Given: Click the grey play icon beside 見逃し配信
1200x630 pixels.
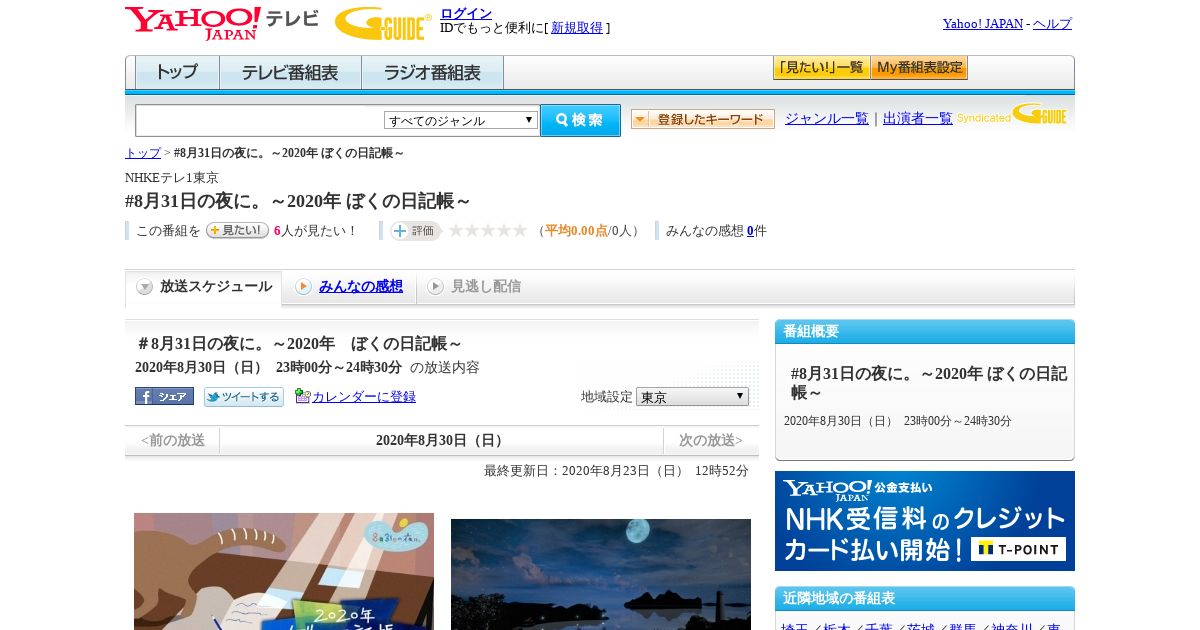Looking at the screenshot, I should pos(435,287).
